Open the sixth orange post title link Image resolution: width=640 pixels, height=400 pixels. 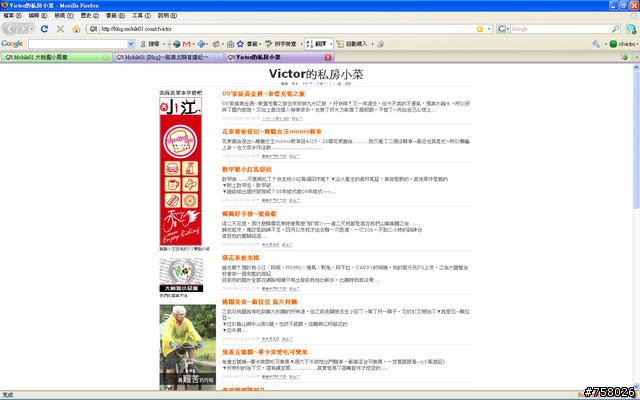click(x=259, y=302)
